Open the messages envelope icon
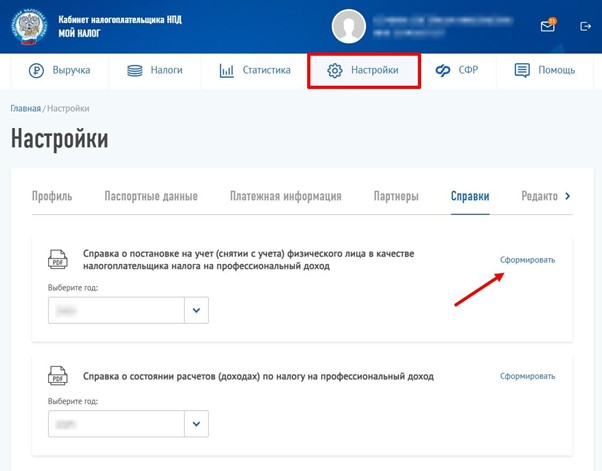602x471 pixels. coord(547,27)
